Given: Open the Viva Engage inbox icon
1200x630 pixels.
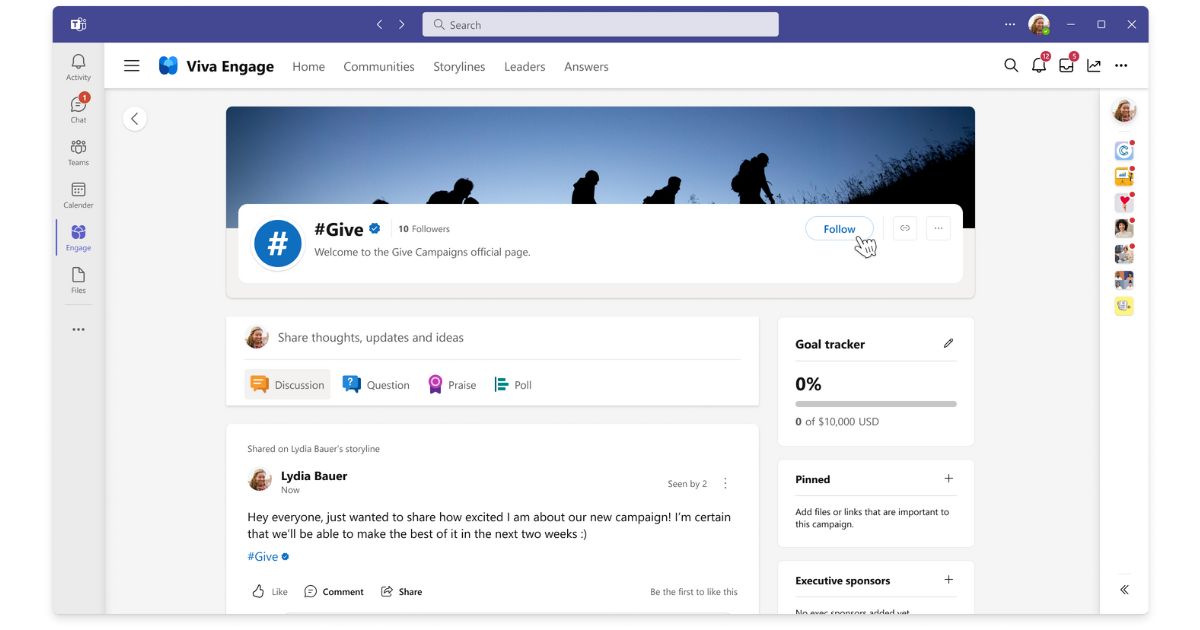Looking at the screenshot, I should [1066, 66].
